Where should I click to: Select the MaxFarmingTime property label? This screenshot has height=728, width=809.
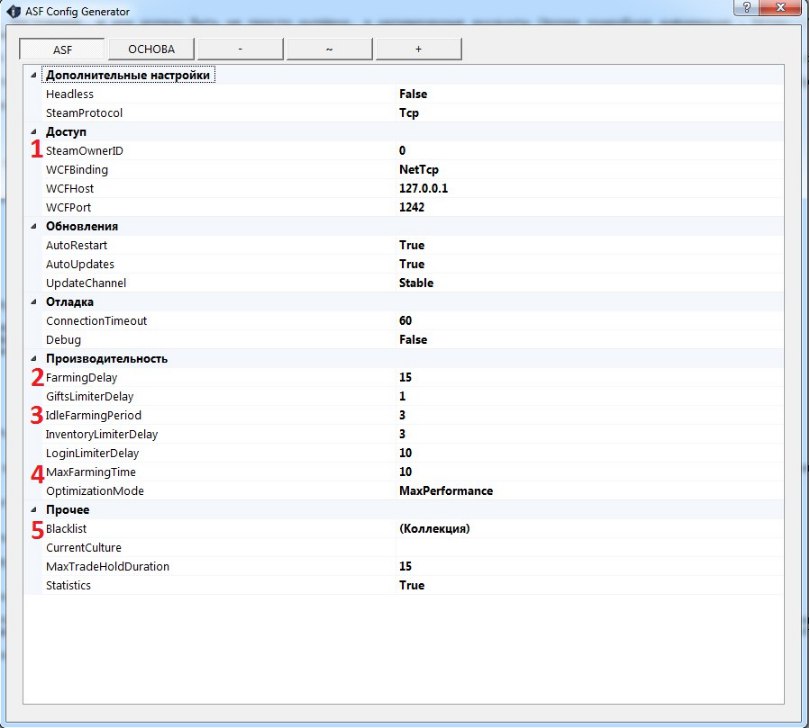[x=91, y=472]
